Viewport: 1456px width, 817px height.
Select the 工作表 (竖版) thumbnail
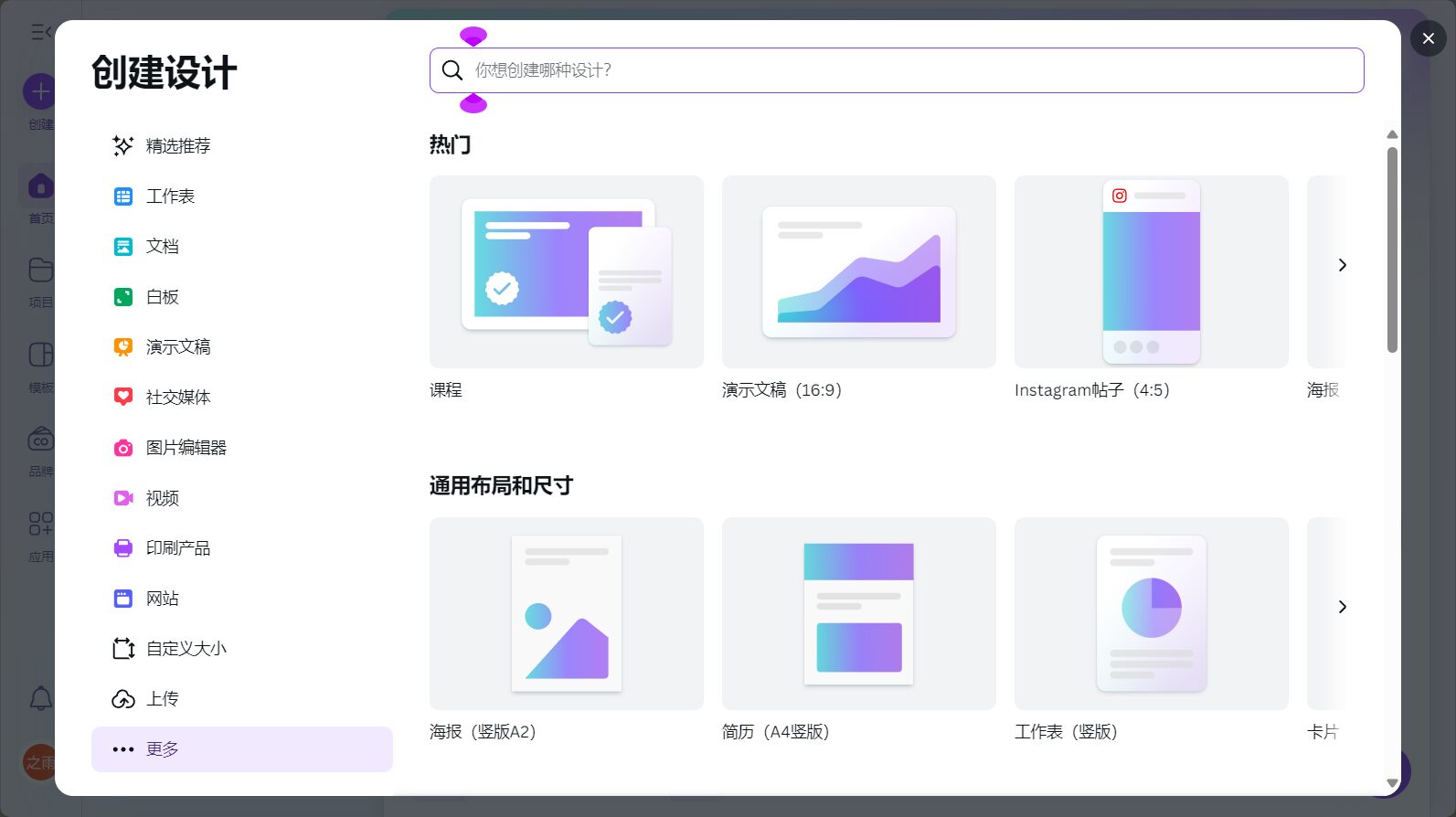1152,614
